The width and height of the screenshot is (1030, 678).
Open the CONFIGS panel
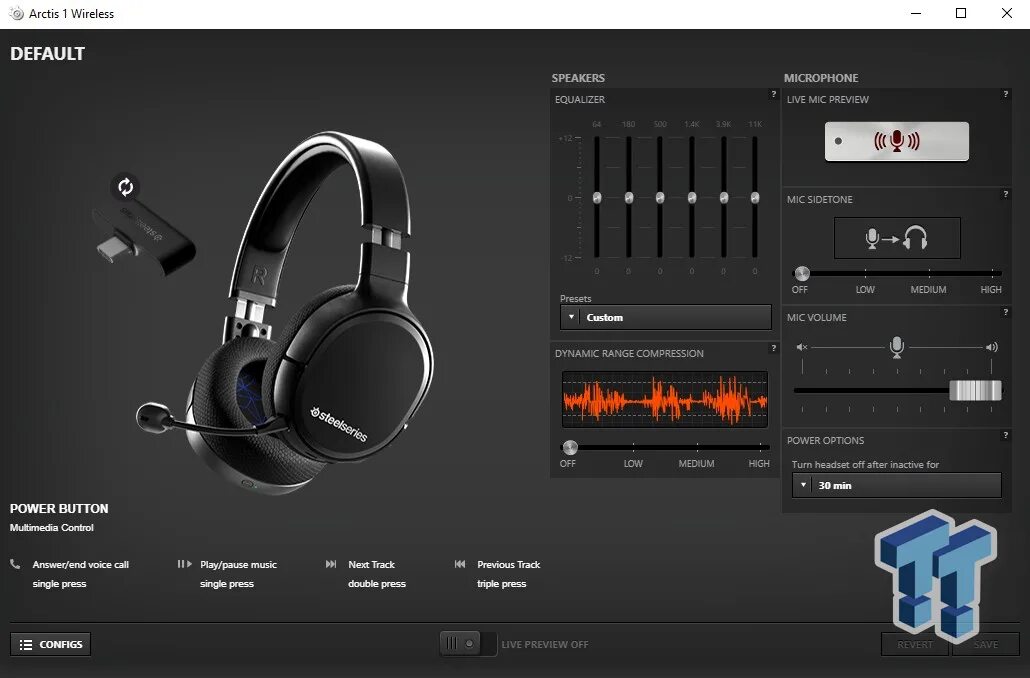[x=50, y=644]
